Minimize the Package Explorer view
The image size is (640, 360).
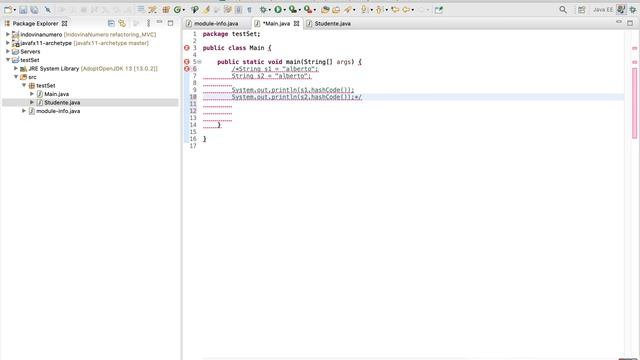[159, 22]
